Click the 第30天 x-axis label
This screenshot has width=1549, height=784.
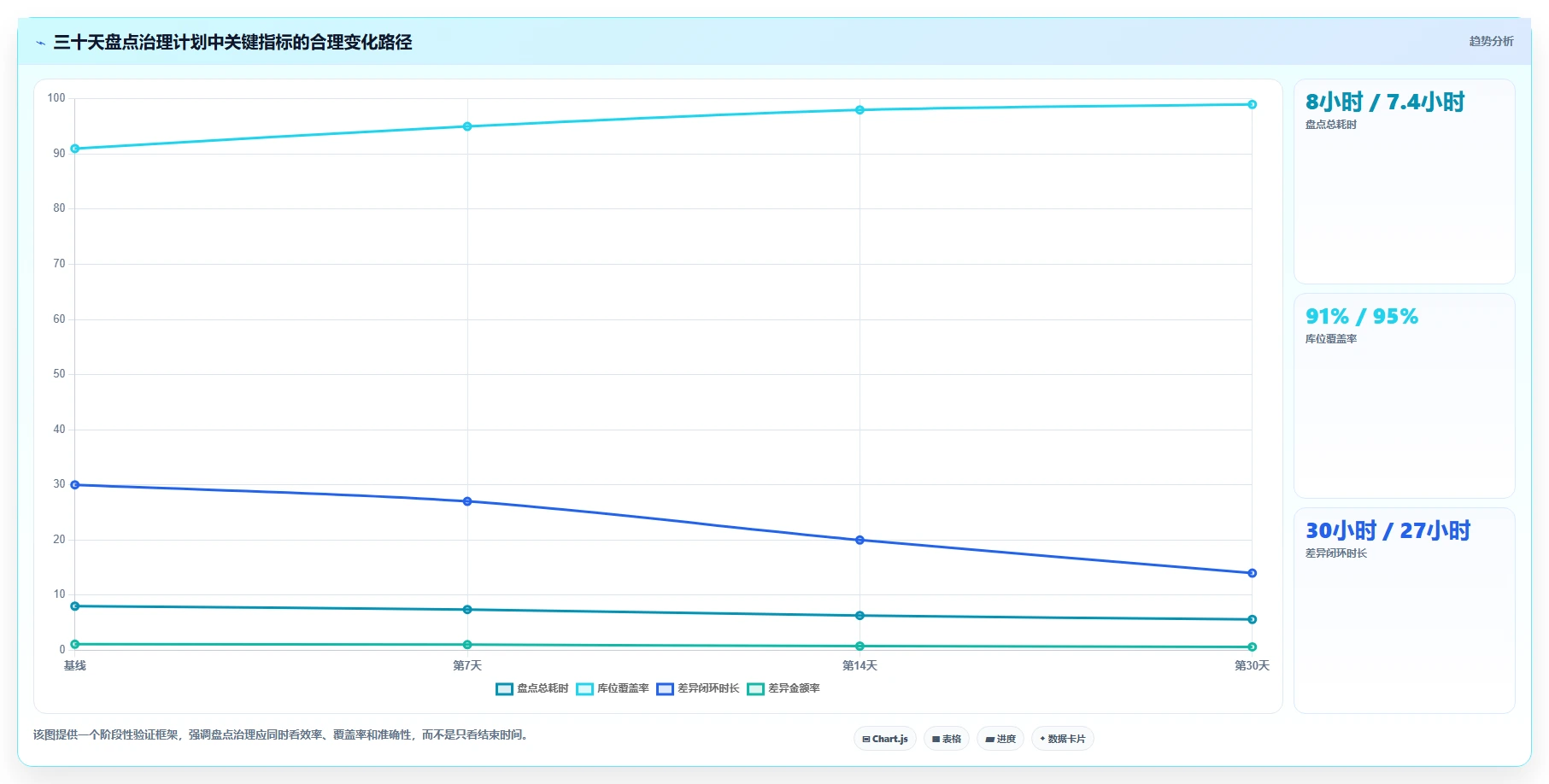click(1252, 665)
